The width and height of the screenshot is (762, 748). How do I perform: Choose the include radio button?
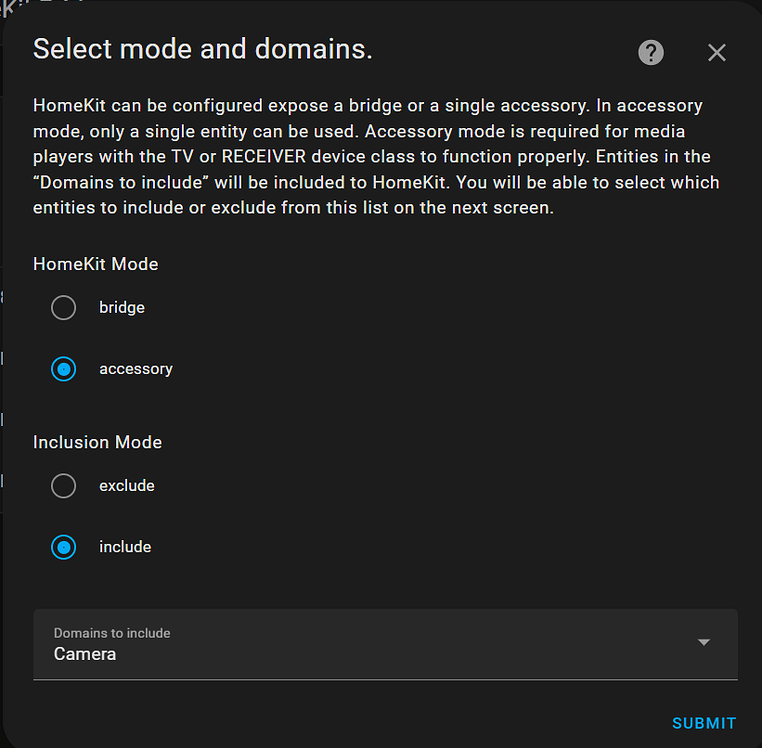point(64,547)
